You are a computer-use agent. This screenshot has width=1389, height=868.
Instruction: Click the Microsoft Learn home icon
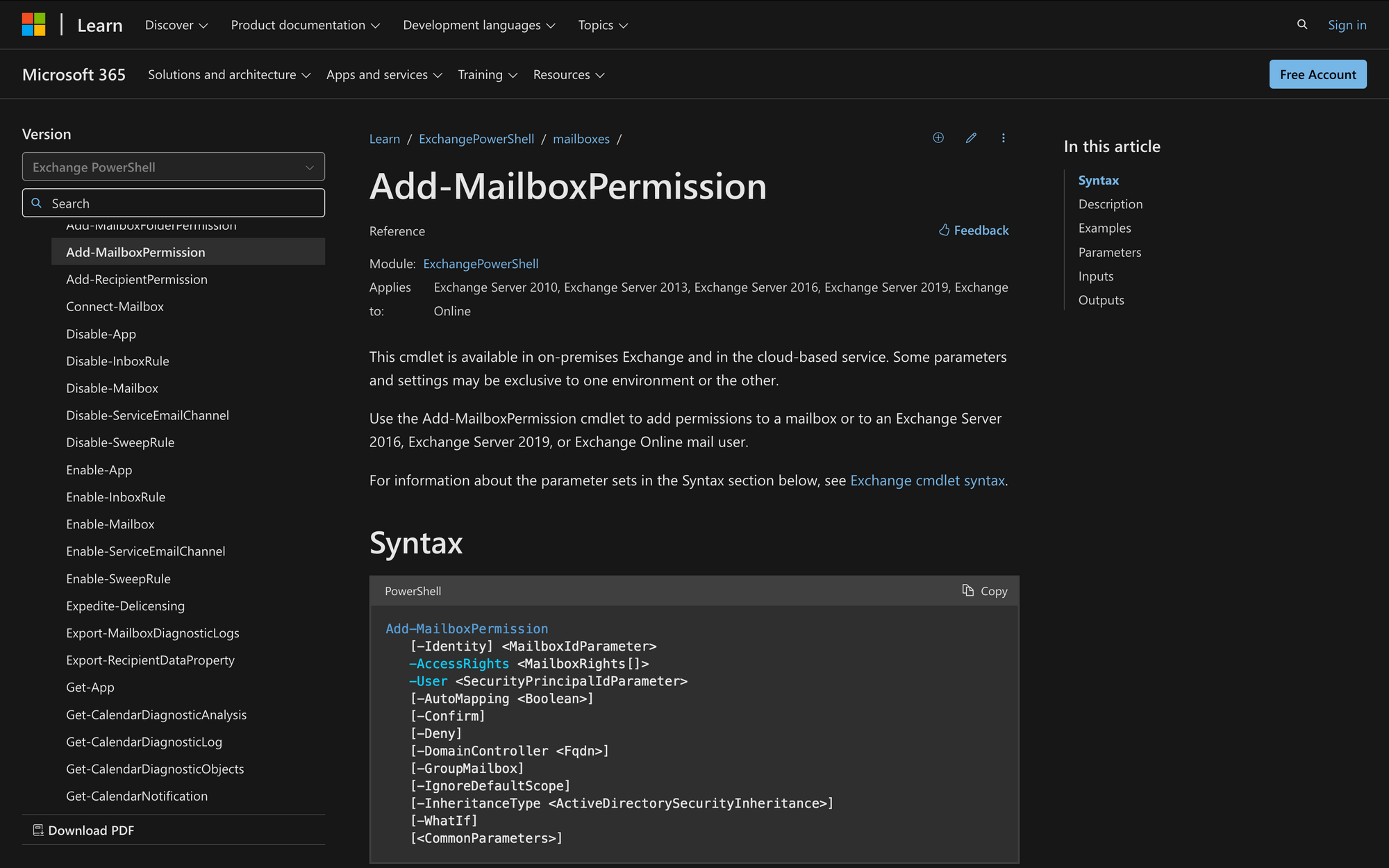tap(99, 24)
